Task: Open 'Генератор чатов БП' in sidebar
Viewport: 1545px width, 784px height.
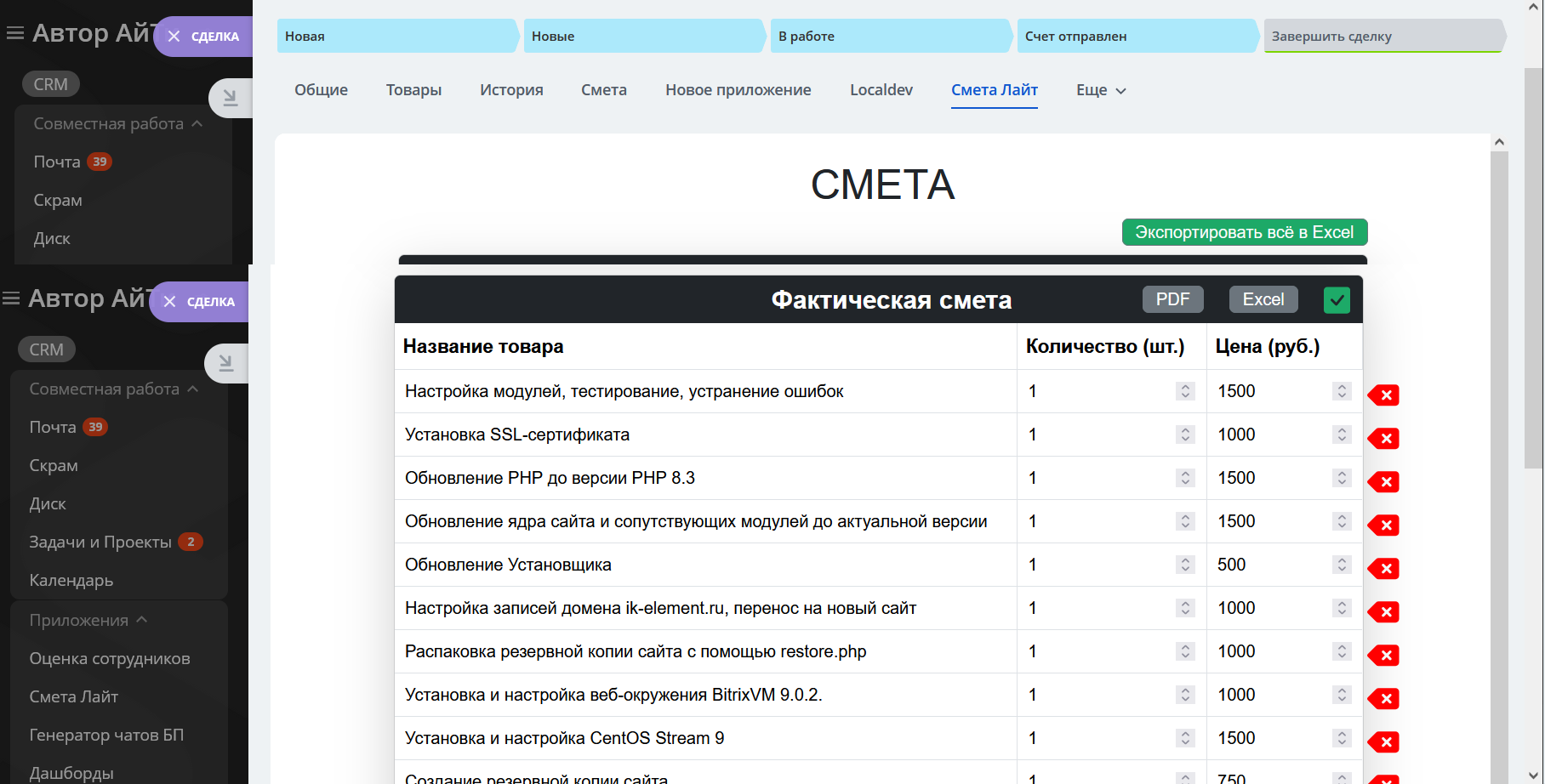Action: [x=106, y=735]
